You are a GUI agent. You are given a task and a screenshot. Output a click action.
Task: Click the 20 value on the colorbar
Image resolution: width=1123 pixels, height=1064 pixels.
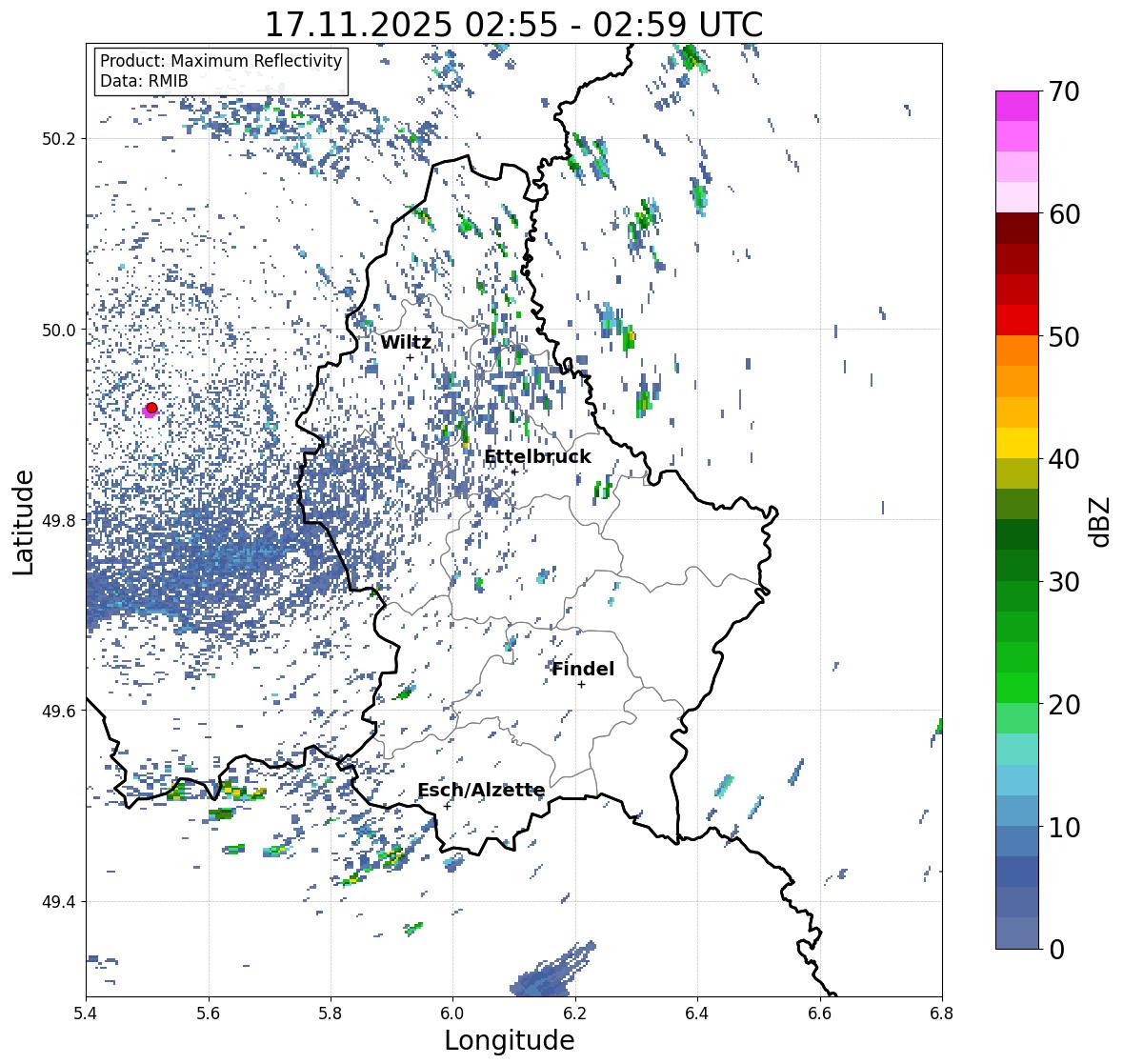pyautogui.click(x=1063, y=705)
